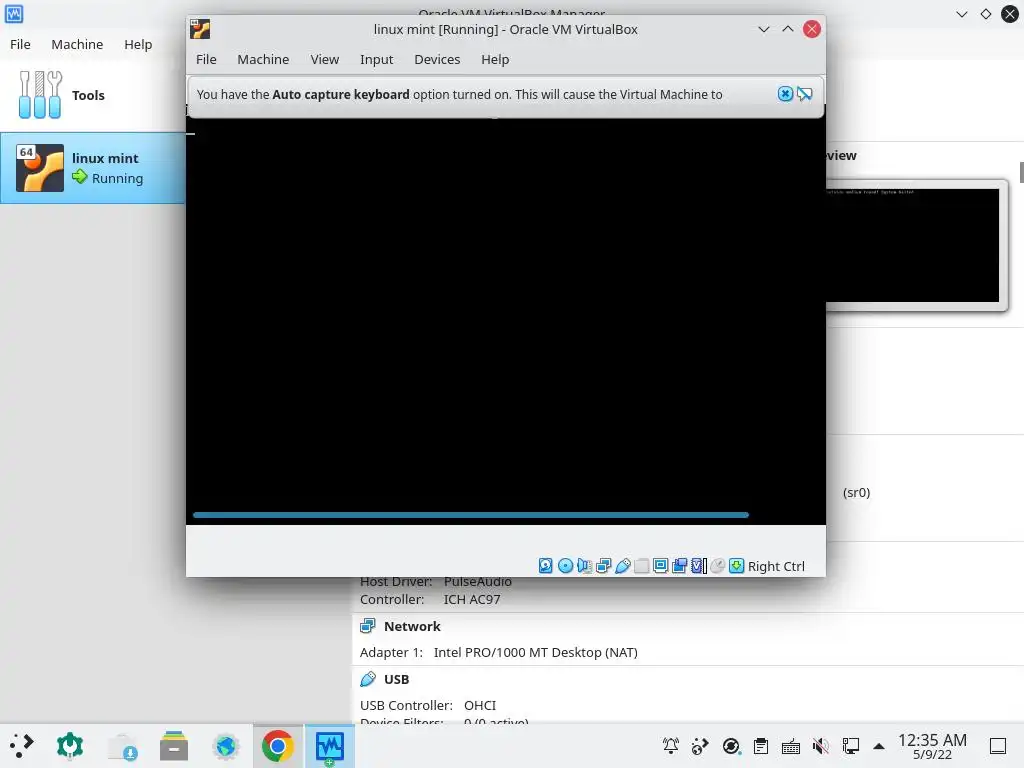The width and height of the screenshot is (1024, 768).
Task: Open the file manager icon on taskbar
Action: point(174,746)
